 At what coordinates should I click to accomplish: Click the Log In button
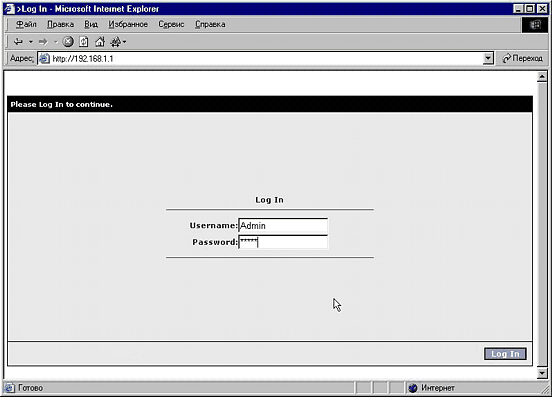tap(505, 354)
